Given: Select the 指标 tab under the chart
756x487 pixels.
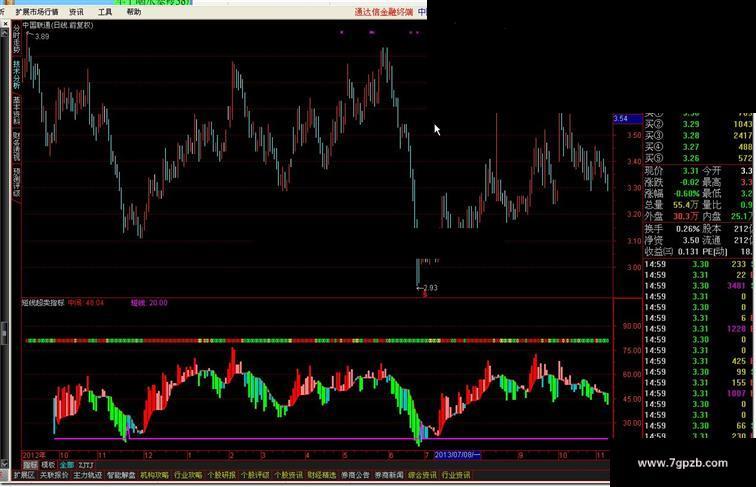Looking at the screenshot, I should click(30, 465).
